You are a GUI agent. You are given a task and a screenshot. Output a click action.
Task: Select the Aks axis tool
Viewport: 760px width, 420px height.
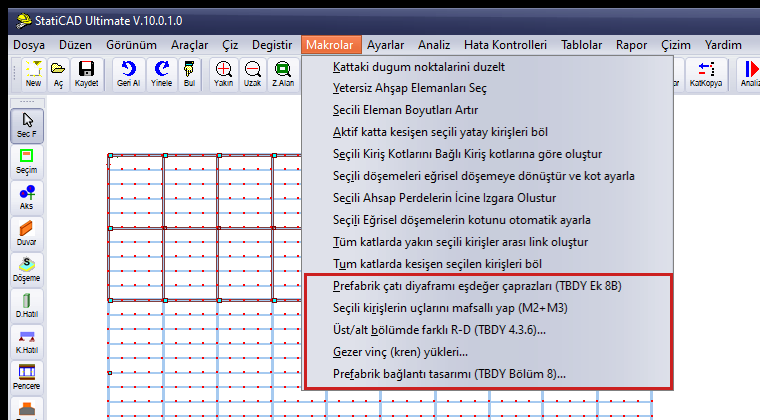coord(27,198)
